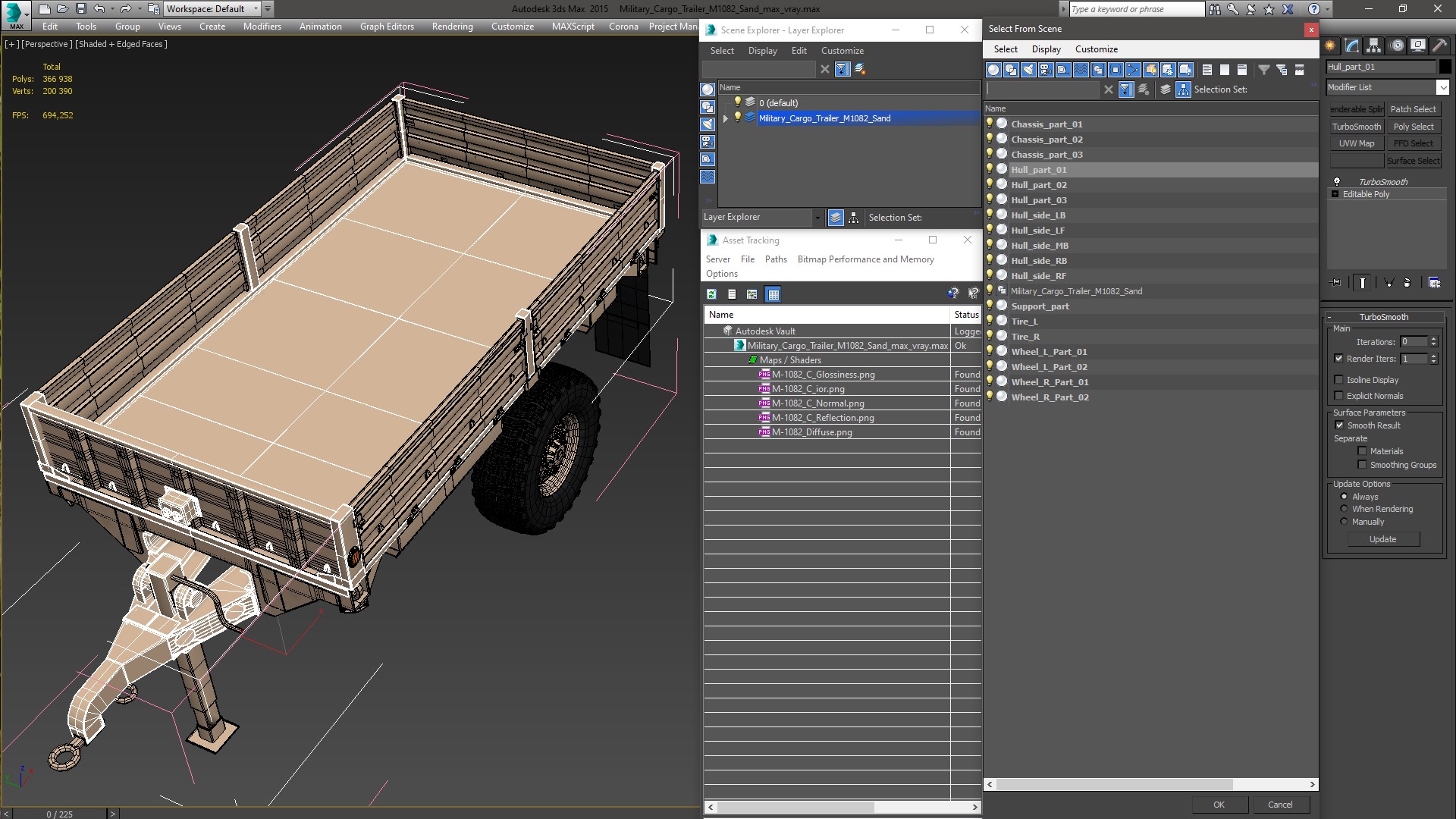
Task: Open Customize menu in Scene Explorer
Action: [842, 51]
